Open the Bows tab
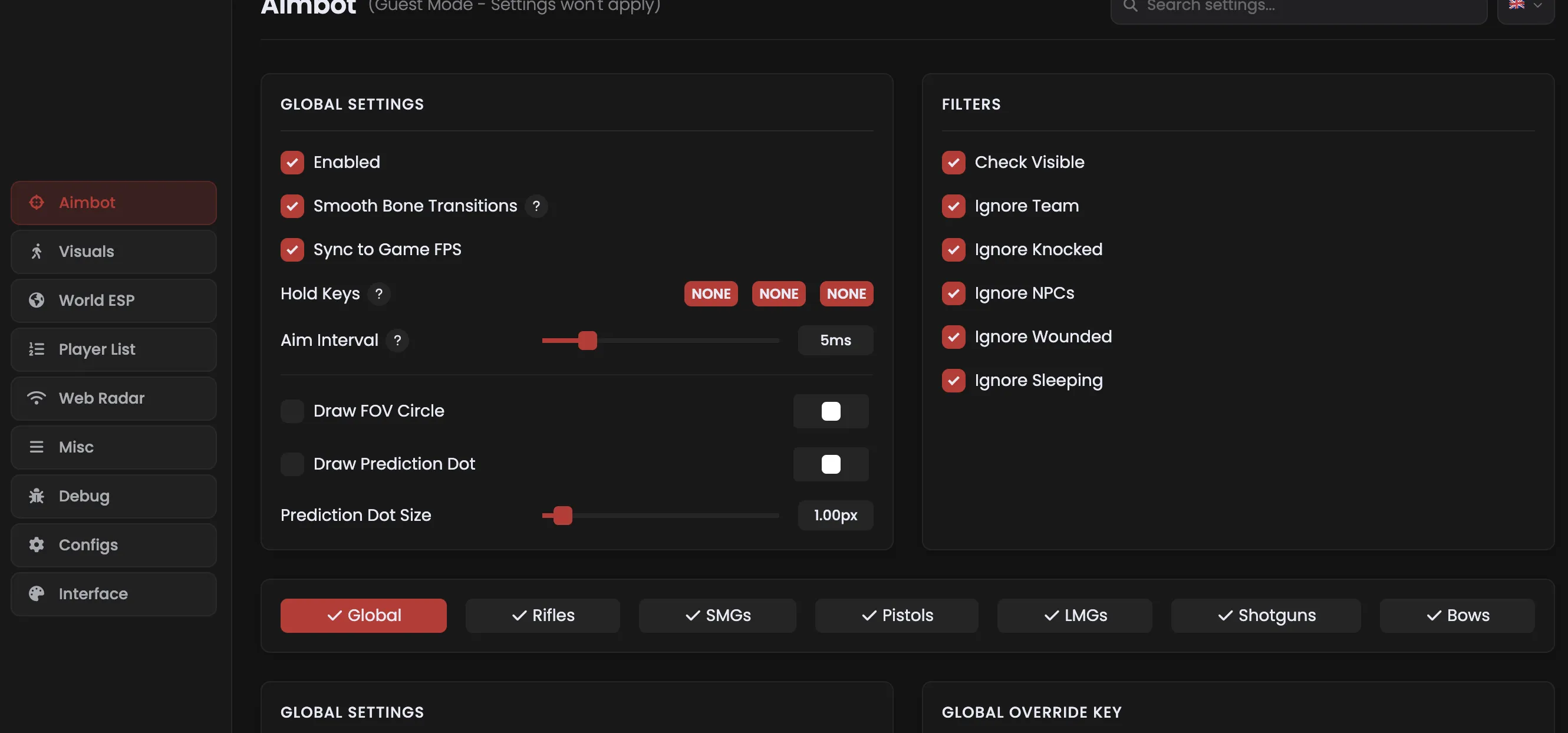Viewport: 1568px width, 733px height. (x=1457, y=616)
